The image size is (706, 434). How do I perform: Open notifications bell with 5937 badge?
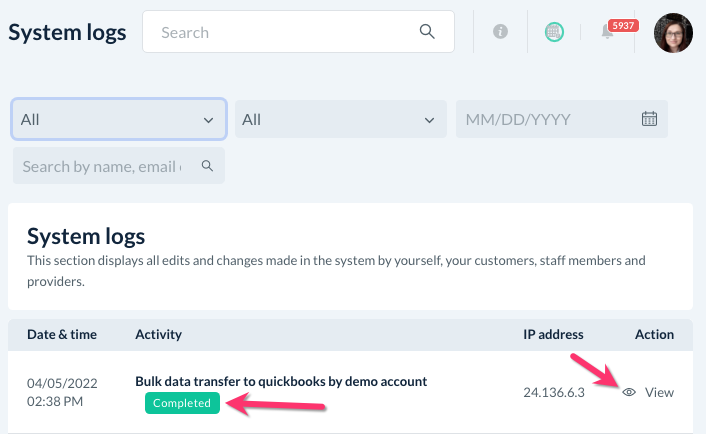pos(608,32)
